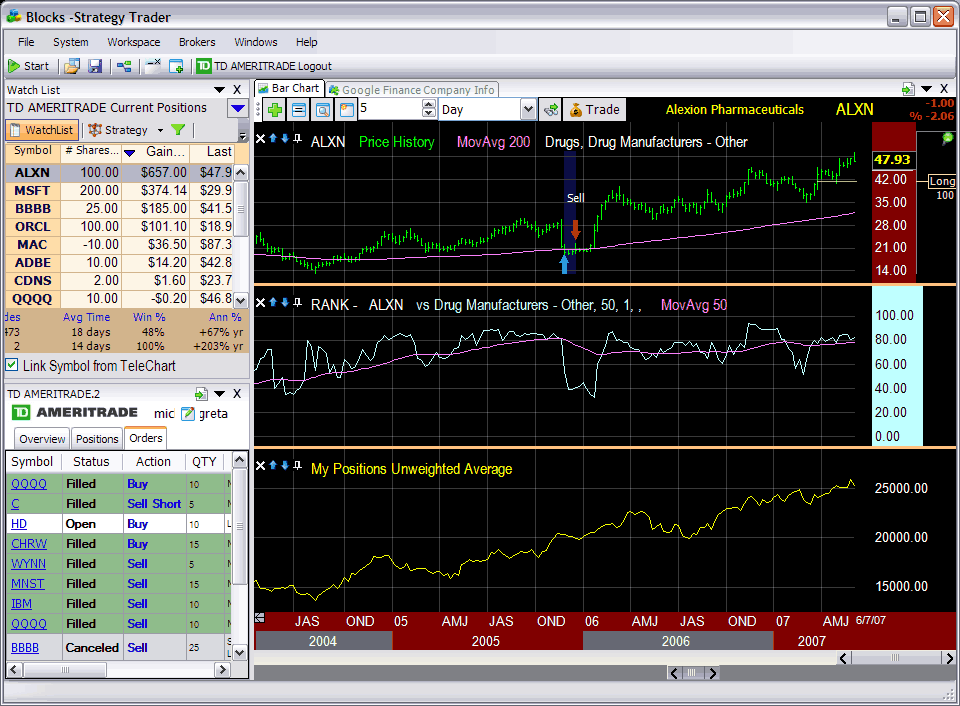Switch to the Overview tab
The image size is (960, 706).
pos(42,438)
